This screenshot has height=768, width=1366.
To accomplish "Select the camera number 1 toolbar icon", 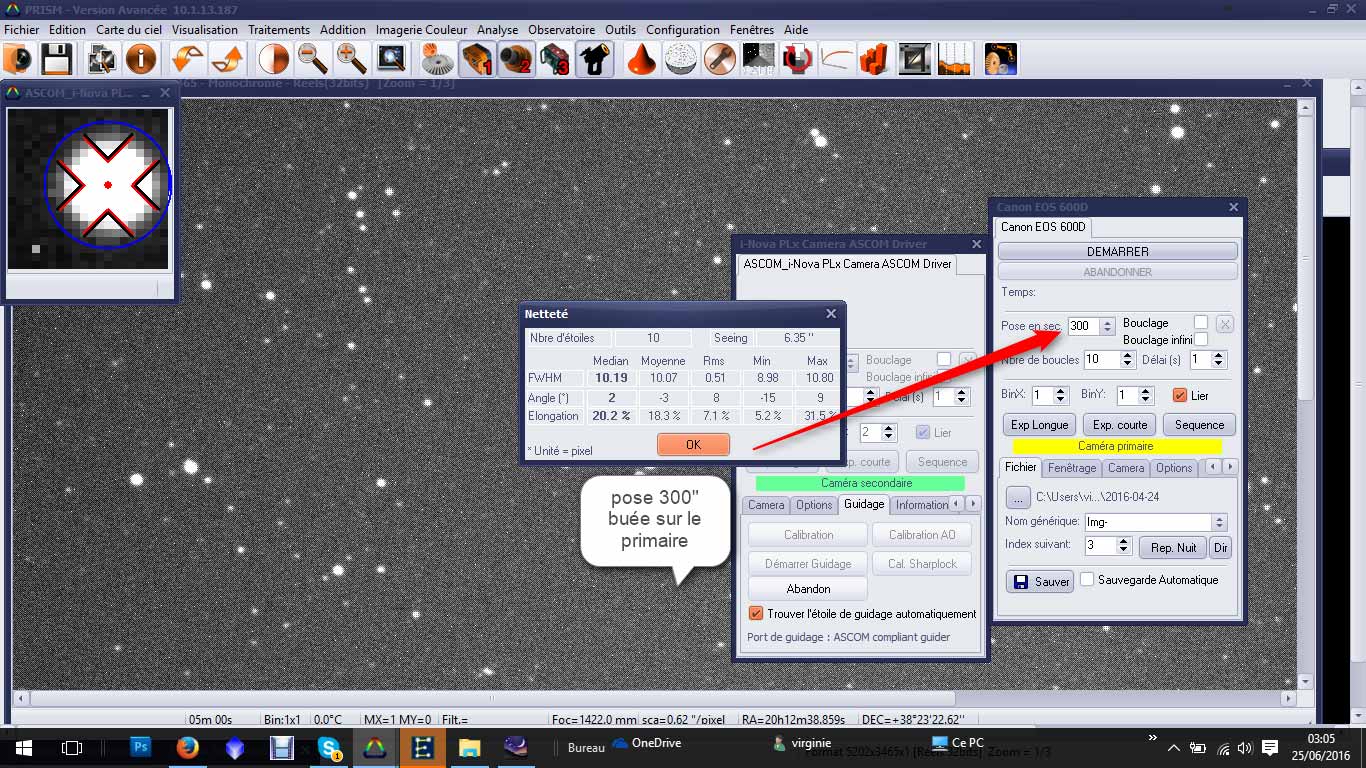I will click(479, 60).
